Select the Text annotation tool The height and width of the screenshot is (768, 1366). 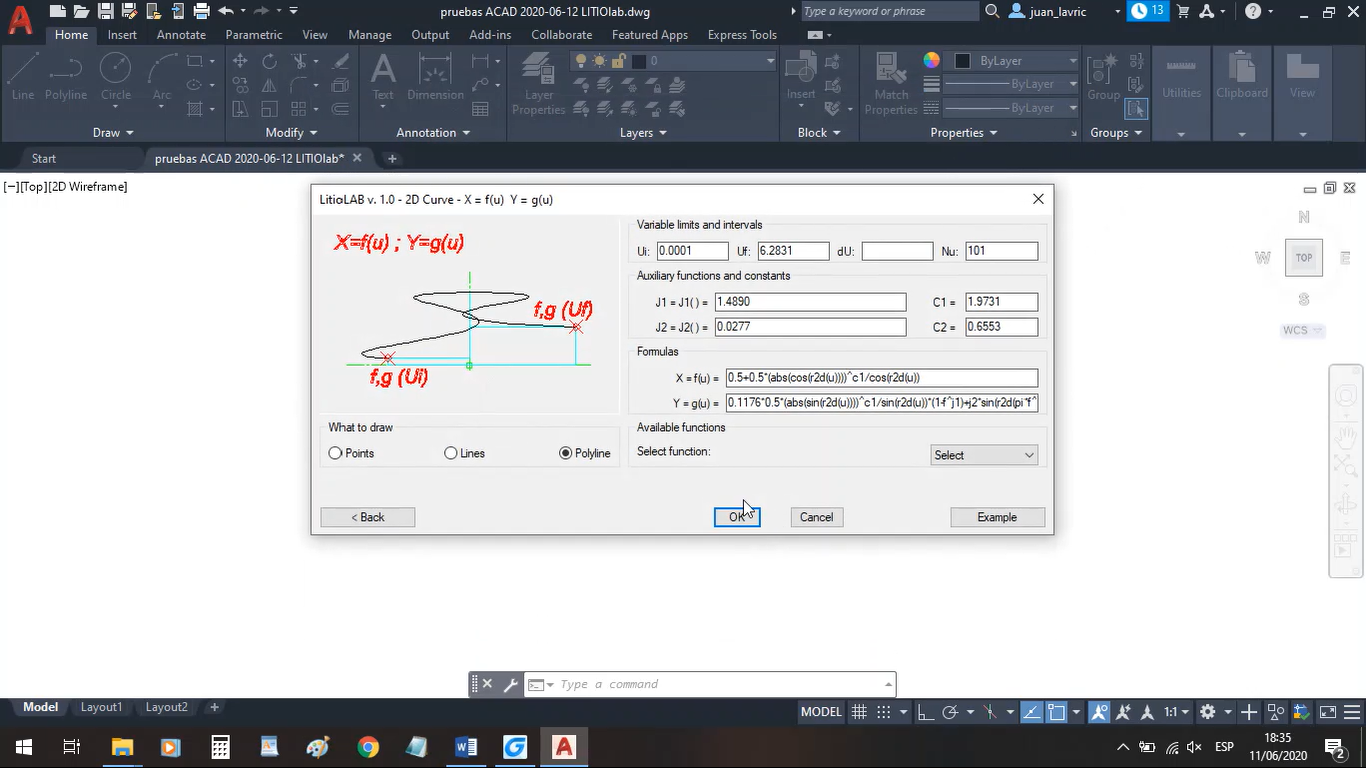(383, 77)
